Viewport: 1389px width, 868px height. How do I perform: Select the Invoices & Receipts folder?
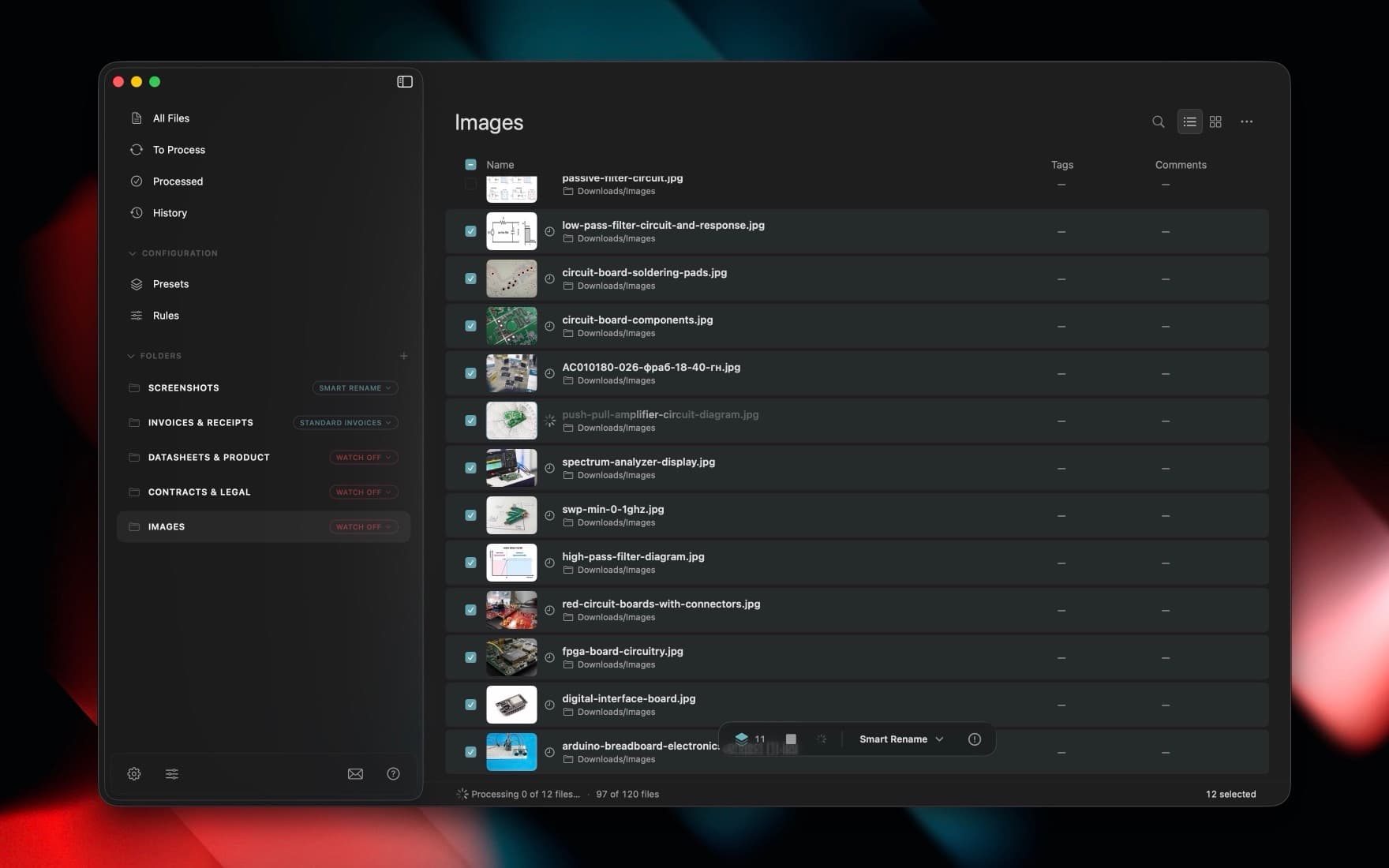click(x=200, y=423)
